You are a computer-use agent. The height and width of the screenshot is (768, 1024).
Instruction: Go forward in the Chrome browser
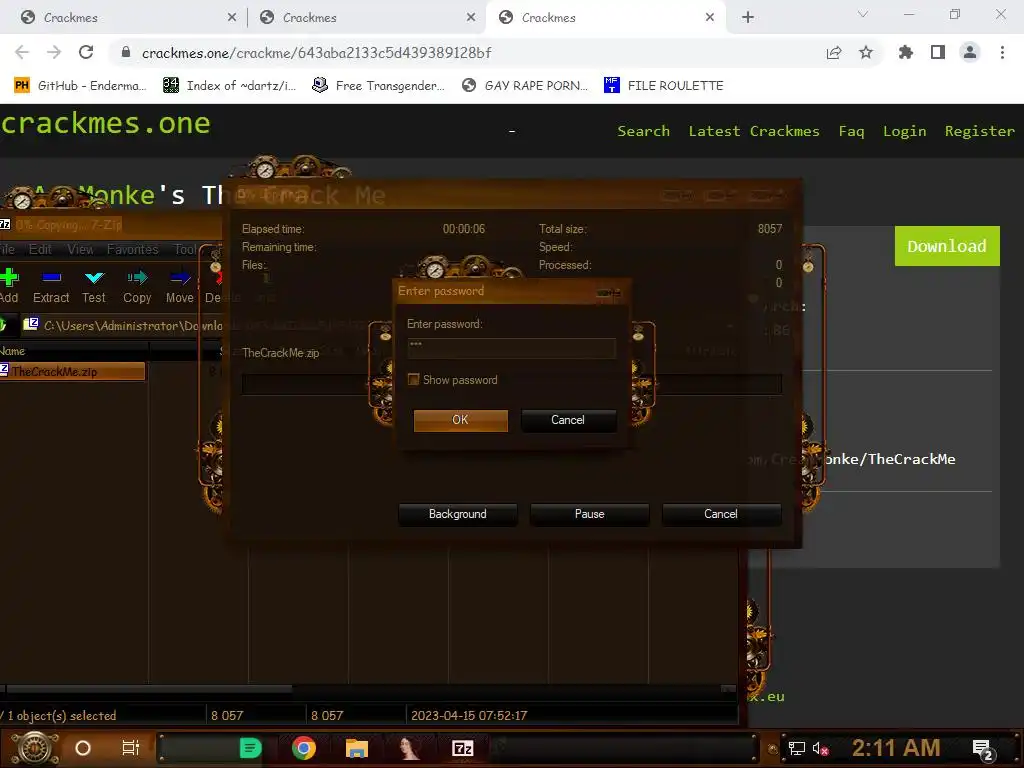coord(54,52)
